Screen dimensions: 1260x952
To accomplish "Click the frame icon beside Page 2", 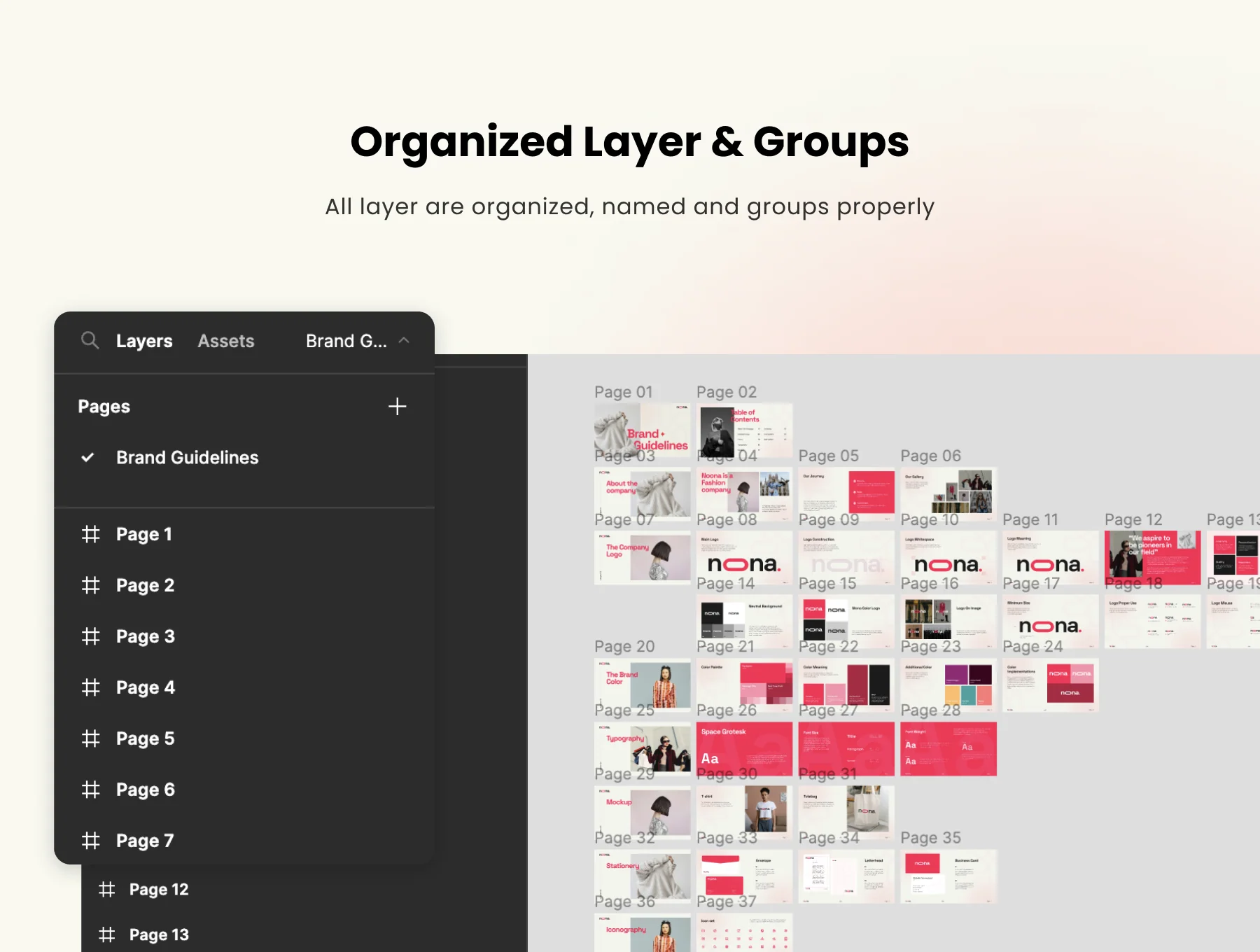I will click(x=91, y=585).
